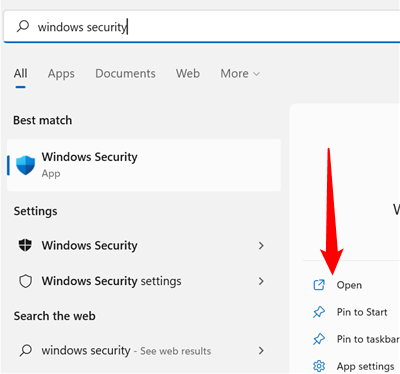Open the Windows Security settings result

[144, 281]
